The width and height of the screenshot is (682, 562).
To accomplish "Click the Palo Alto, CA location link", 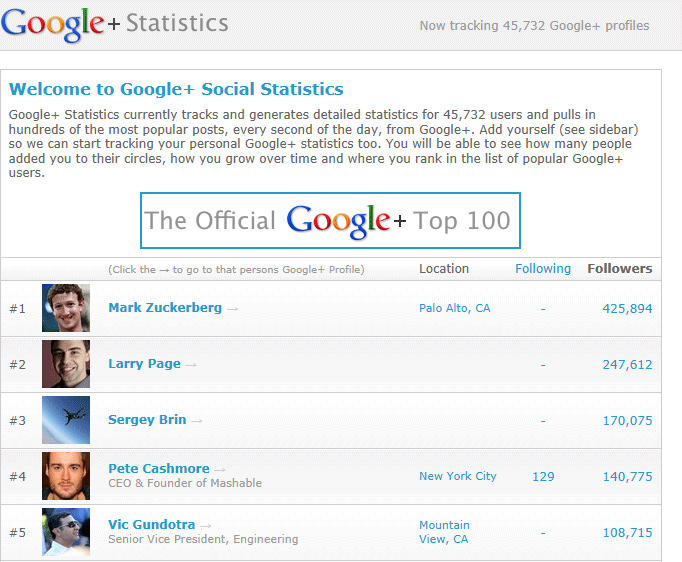I will 455,308.
